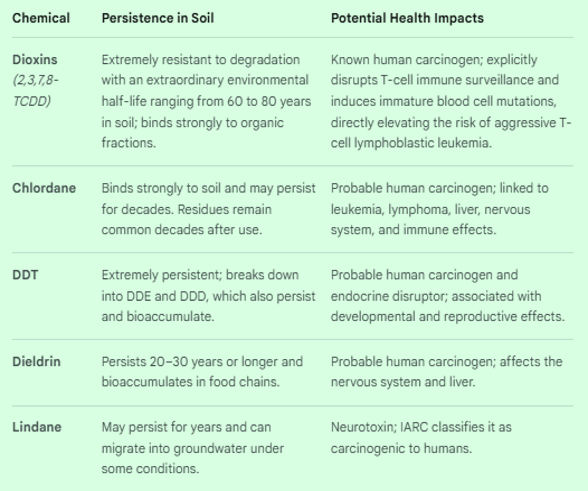The height and width of the screenshot is (491, 588).
Task: Click the Chemical column header
Action: point(41,18)
